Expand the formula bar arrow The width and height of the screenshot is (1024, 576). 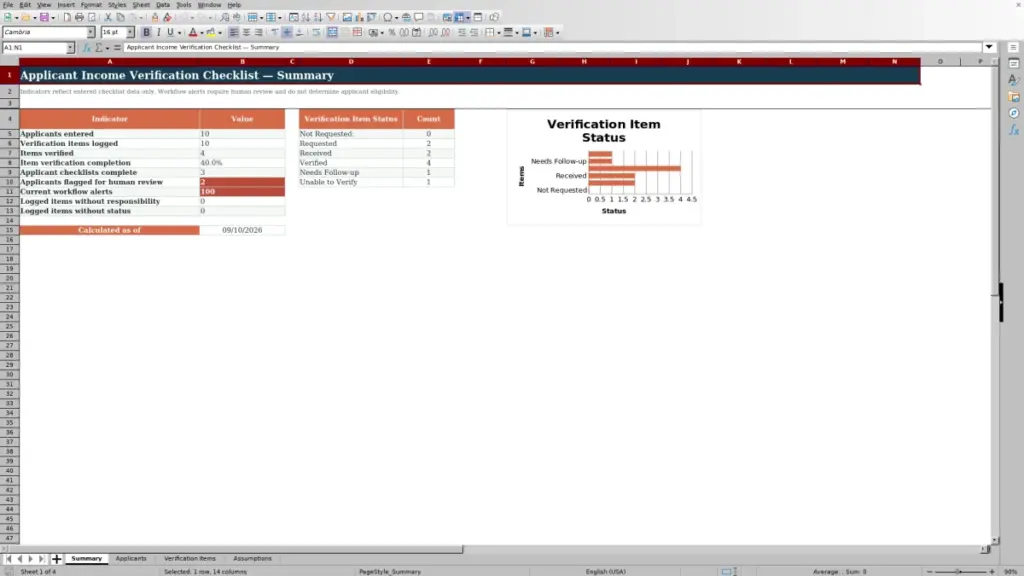pyautogui.click(x=989, y=47)
